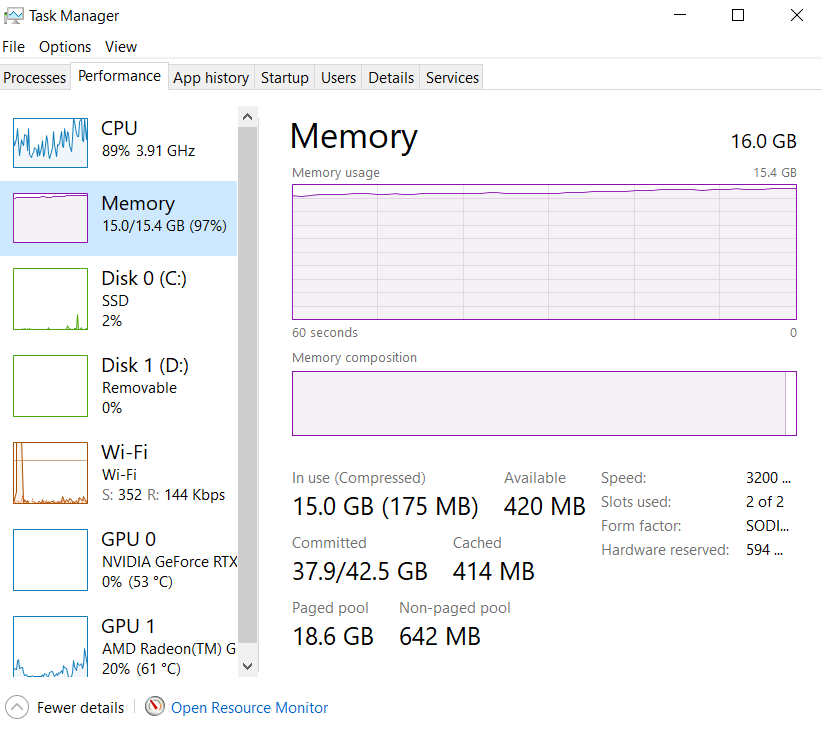Select the CPU usage graph thumbnail
The image size is (822, 734).
pyautogui.click(x=50, y=142)
